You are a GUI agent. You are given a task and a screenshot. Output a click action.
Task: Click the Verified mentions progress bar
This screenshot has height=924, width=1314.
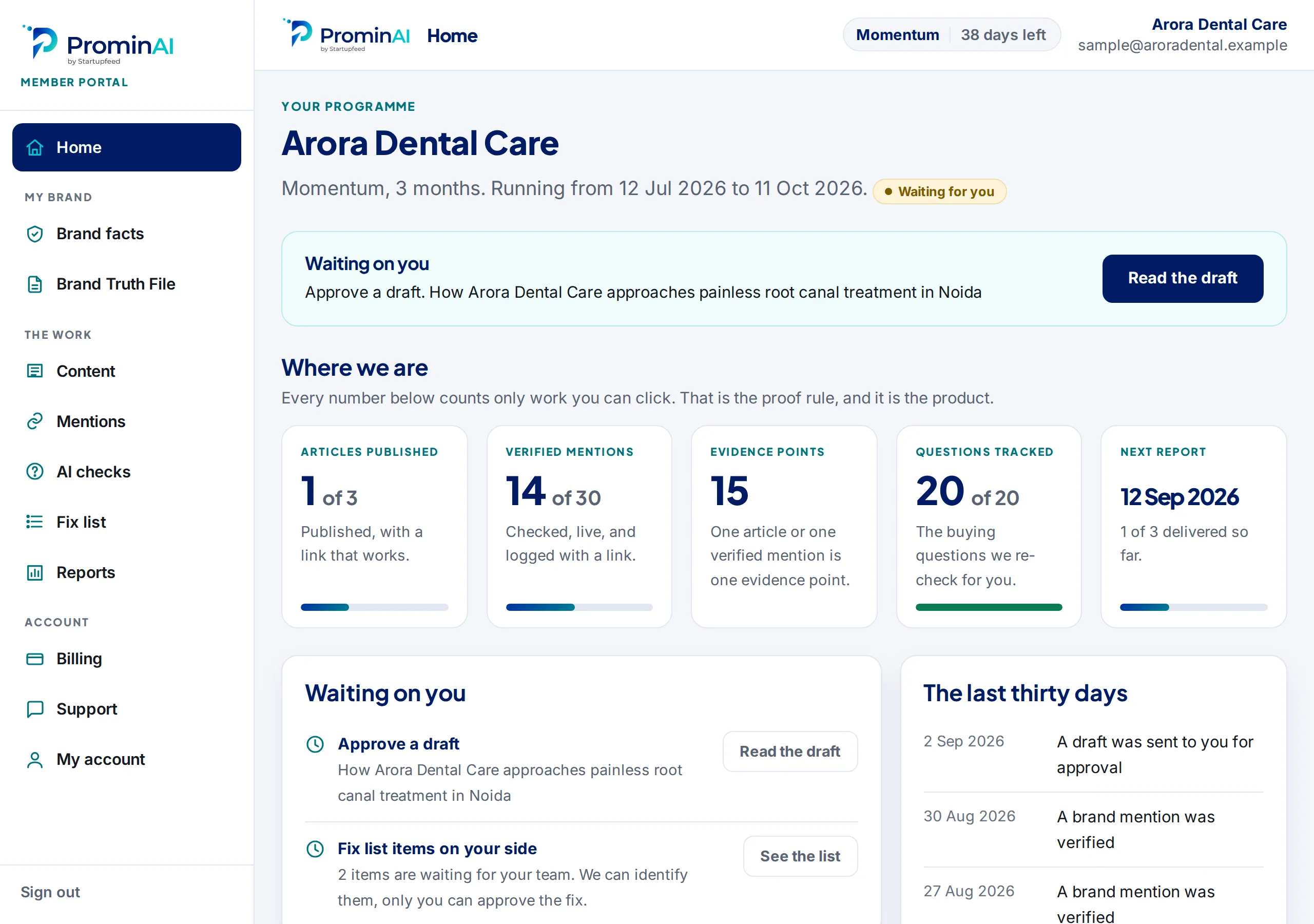[x=579, y=607]
